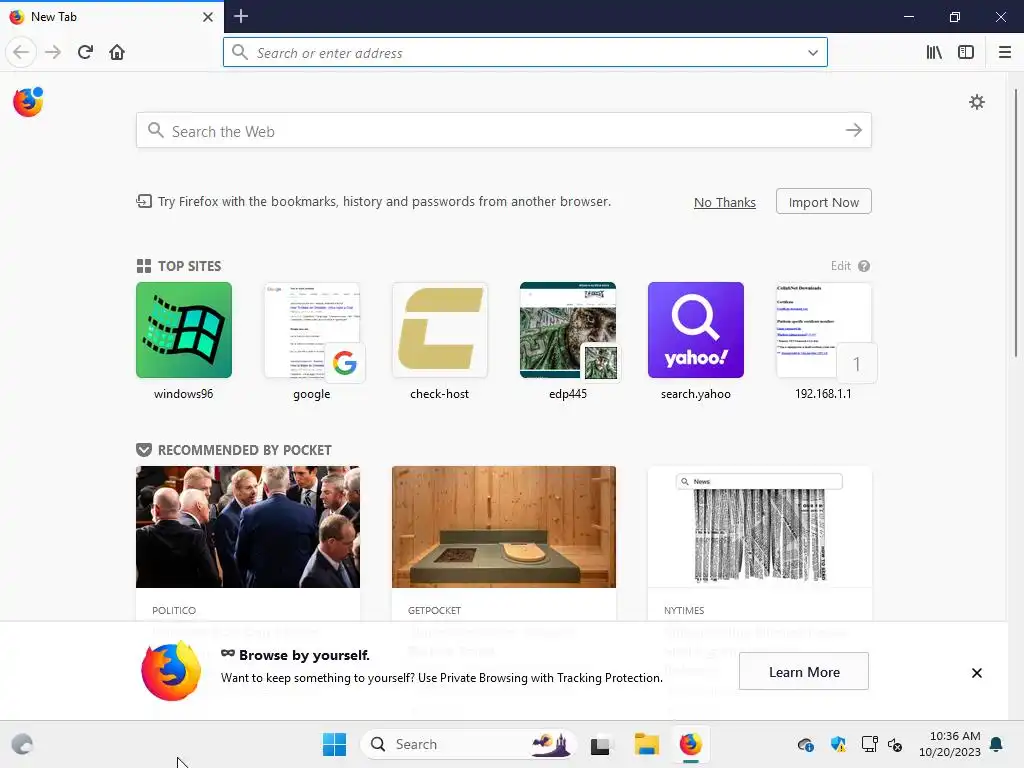Click the Firefox taskbar icon
1024x768 pixels.
691,744
